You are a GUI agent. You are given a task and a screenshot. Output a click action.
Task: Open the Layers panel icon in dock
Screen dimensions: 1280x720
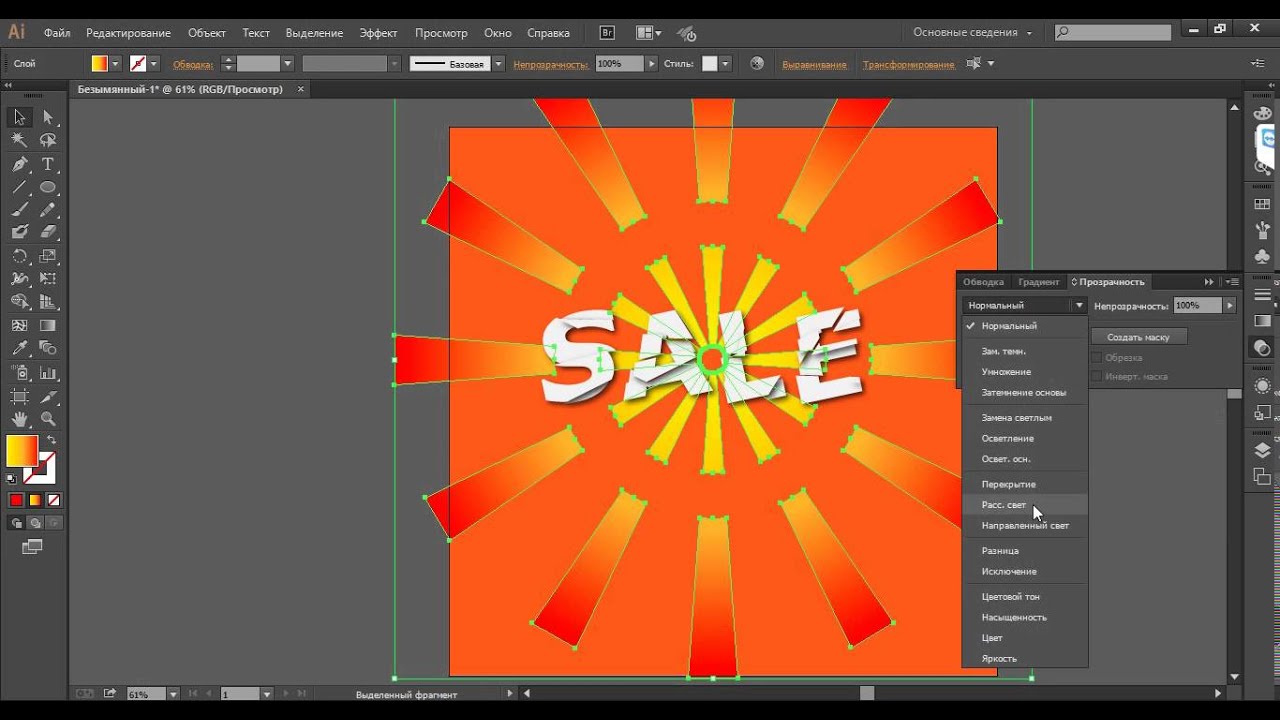pyautogui.click(x=1262, y=450)
